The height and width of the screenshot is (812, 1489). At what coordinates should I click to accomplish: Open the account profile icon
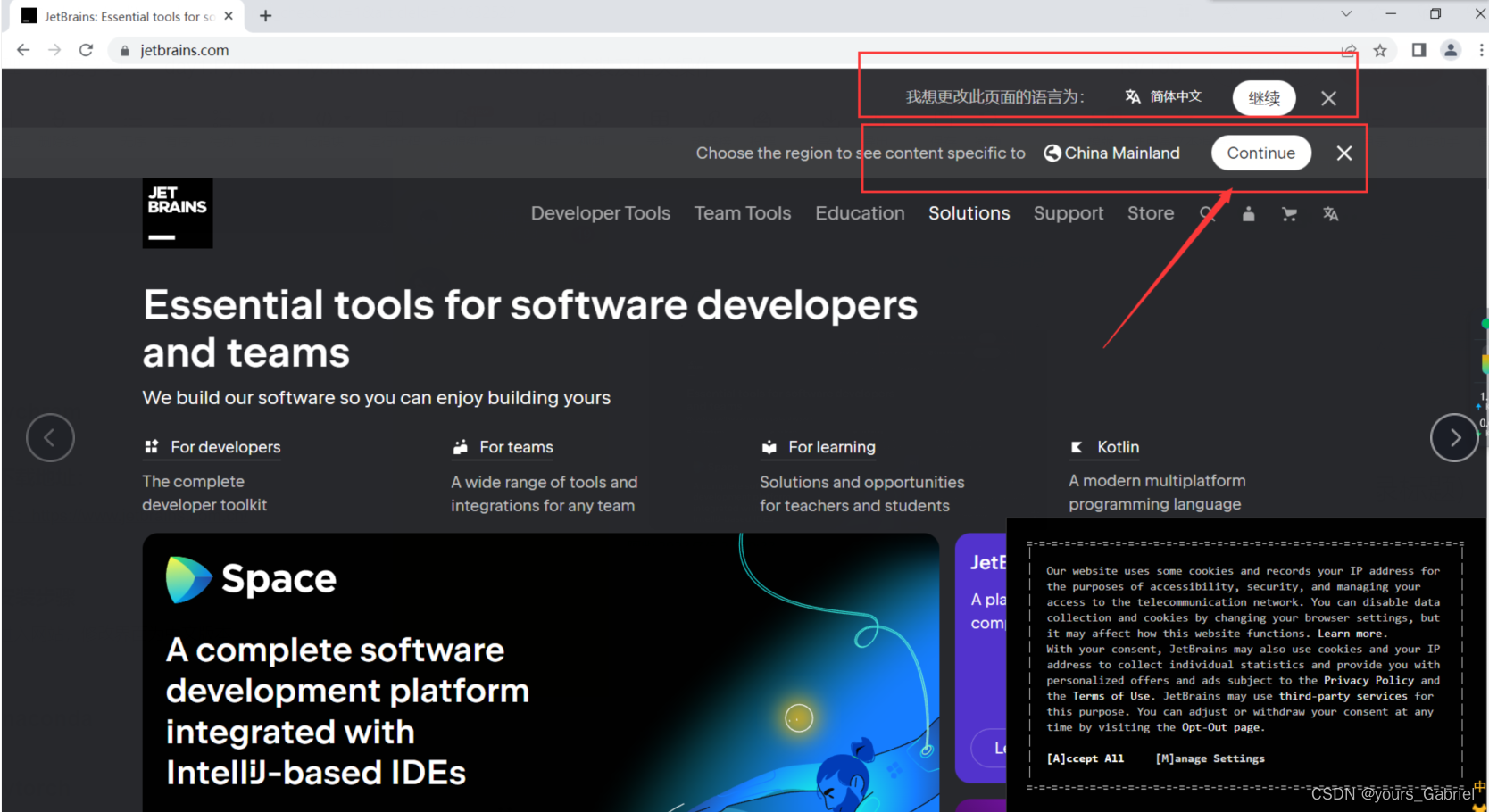[1248, 214]
